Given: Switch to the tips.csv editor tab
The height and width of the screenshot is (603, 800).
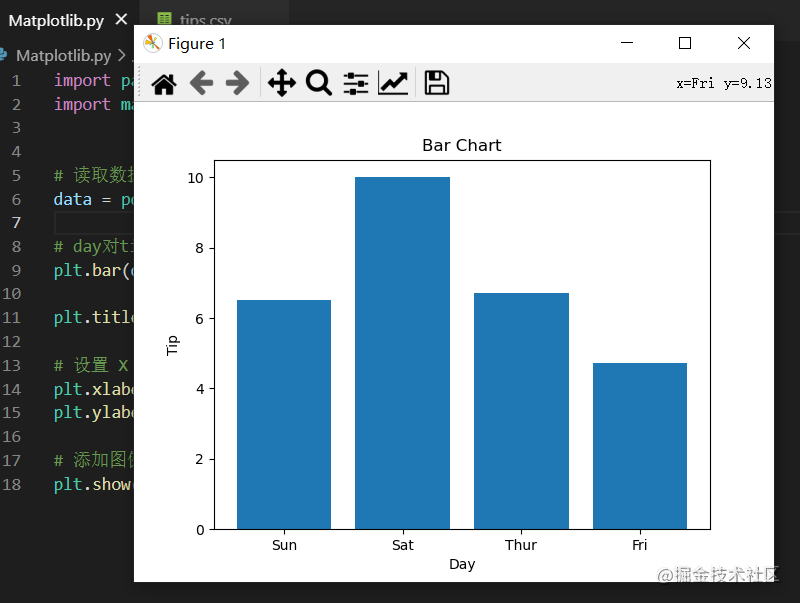Looking at the screenshot, I should coord(205,20).
